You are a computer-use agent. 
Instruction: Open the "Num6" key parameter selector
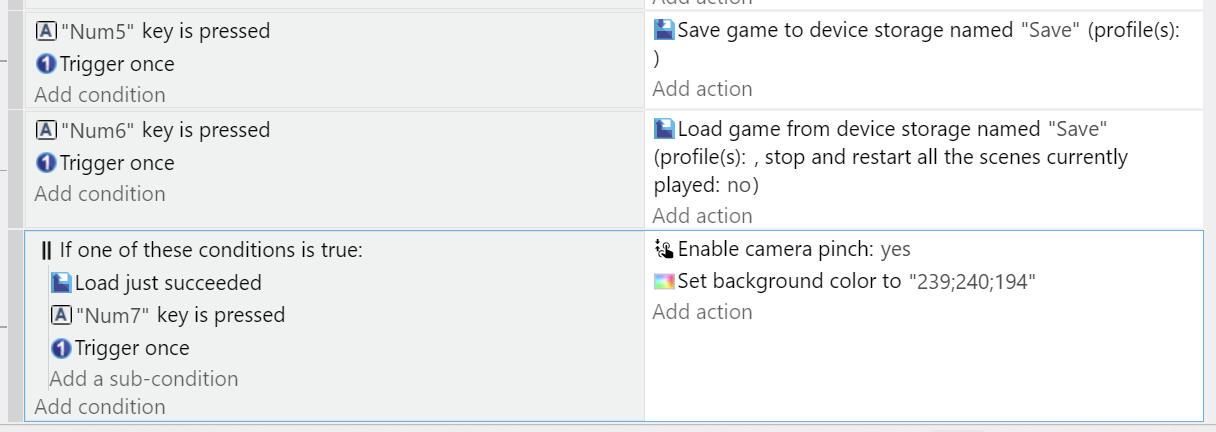[98, 130]
